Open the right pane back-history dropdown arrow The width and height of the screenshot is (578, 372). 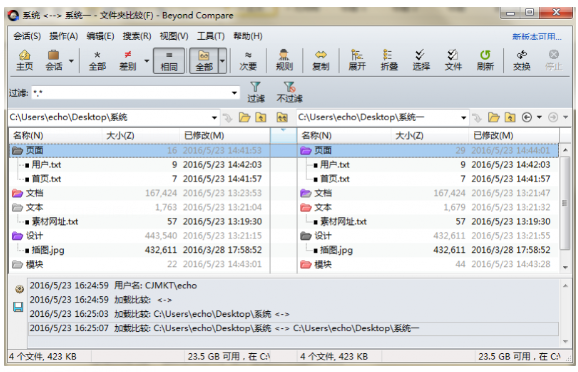pos(539,118)
